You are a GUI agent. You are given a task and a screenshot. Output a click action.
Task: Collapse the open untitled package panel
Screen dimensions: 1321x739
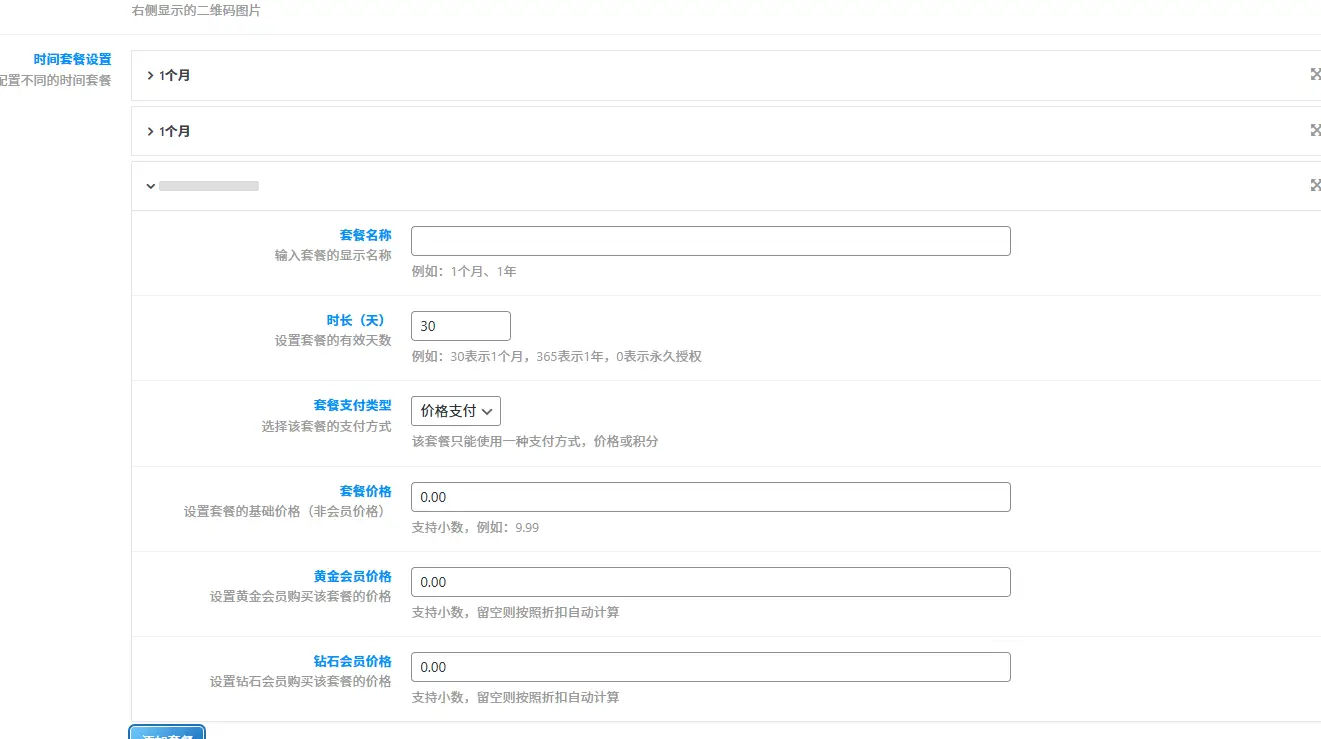(151, 186)
